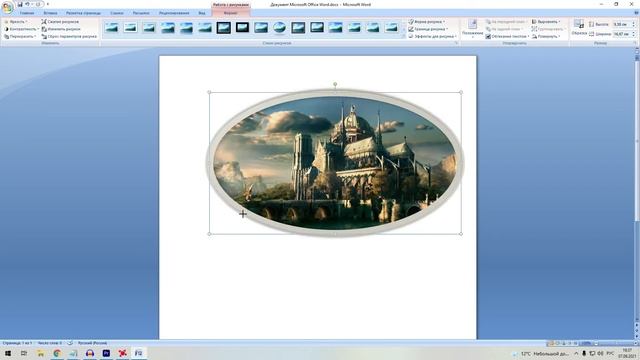Open the Office button menu
This screenshot has height=360, width=640.
pyautogui.click(x=7, y=7)
